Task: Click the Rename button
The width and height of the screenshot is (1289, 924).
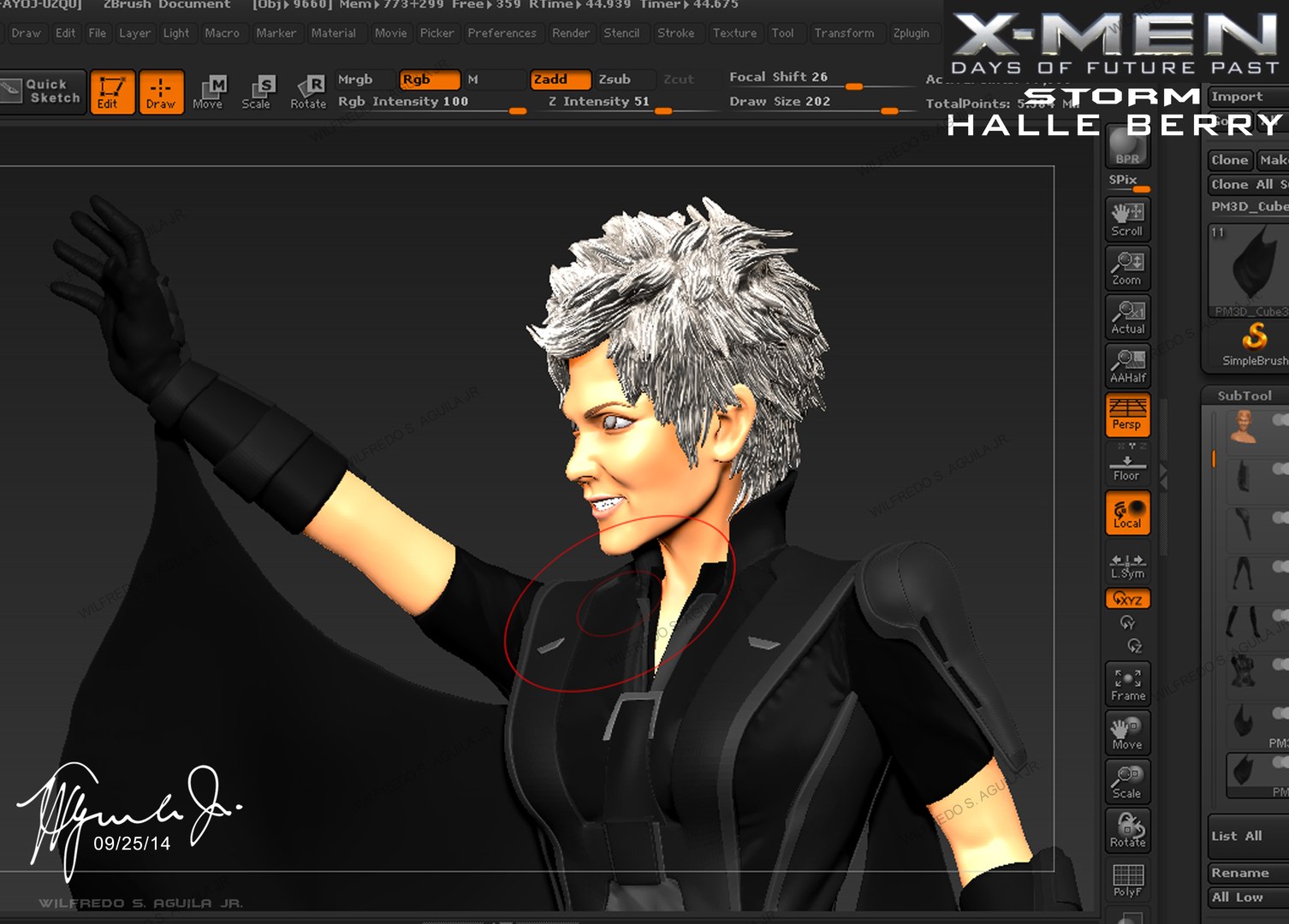Action: (1247, 873)
